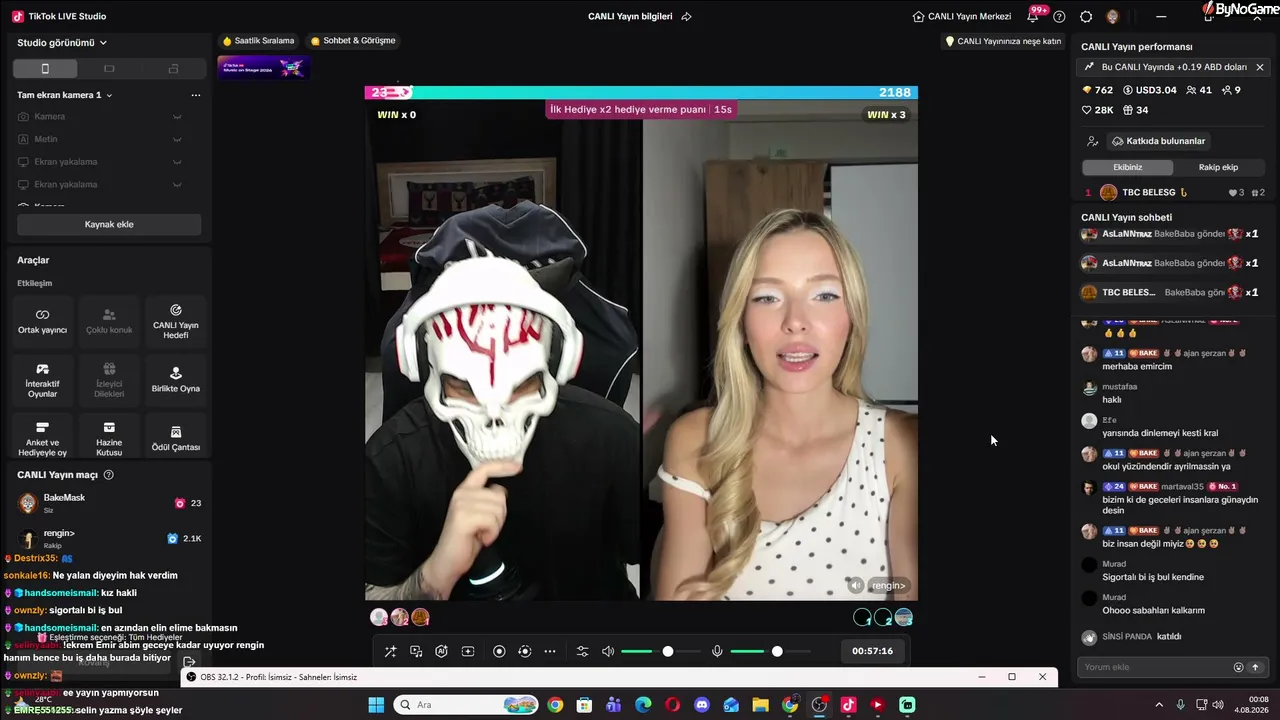Select TBC BELESG contributor row
The image size is (1280, 720).
point(1175,193)
